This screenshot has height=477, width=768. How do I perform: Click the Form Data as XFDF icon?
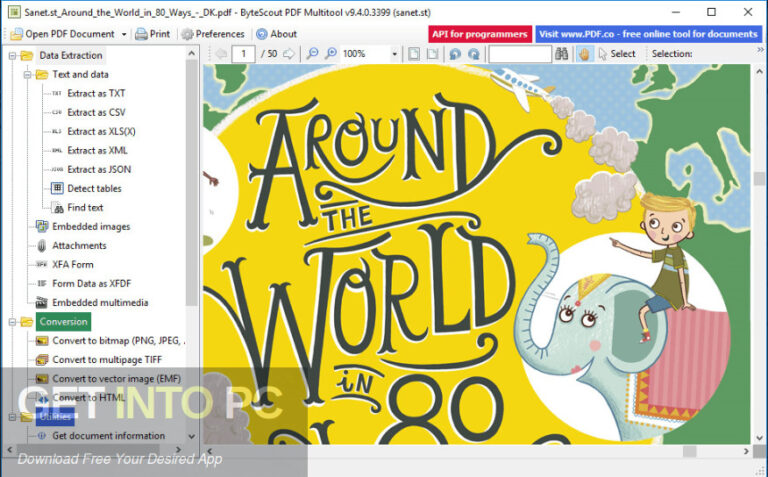tap(42, 284)
